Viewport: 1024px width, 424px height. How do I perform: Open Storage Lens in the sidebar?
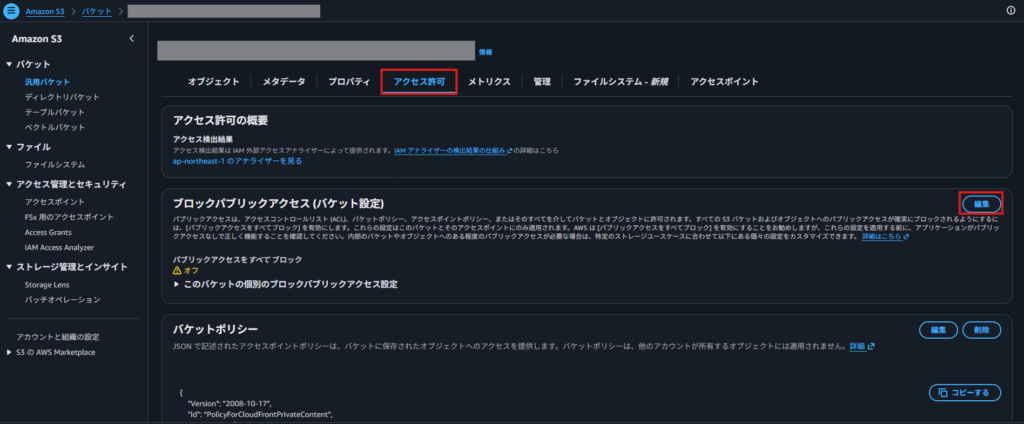47,285
